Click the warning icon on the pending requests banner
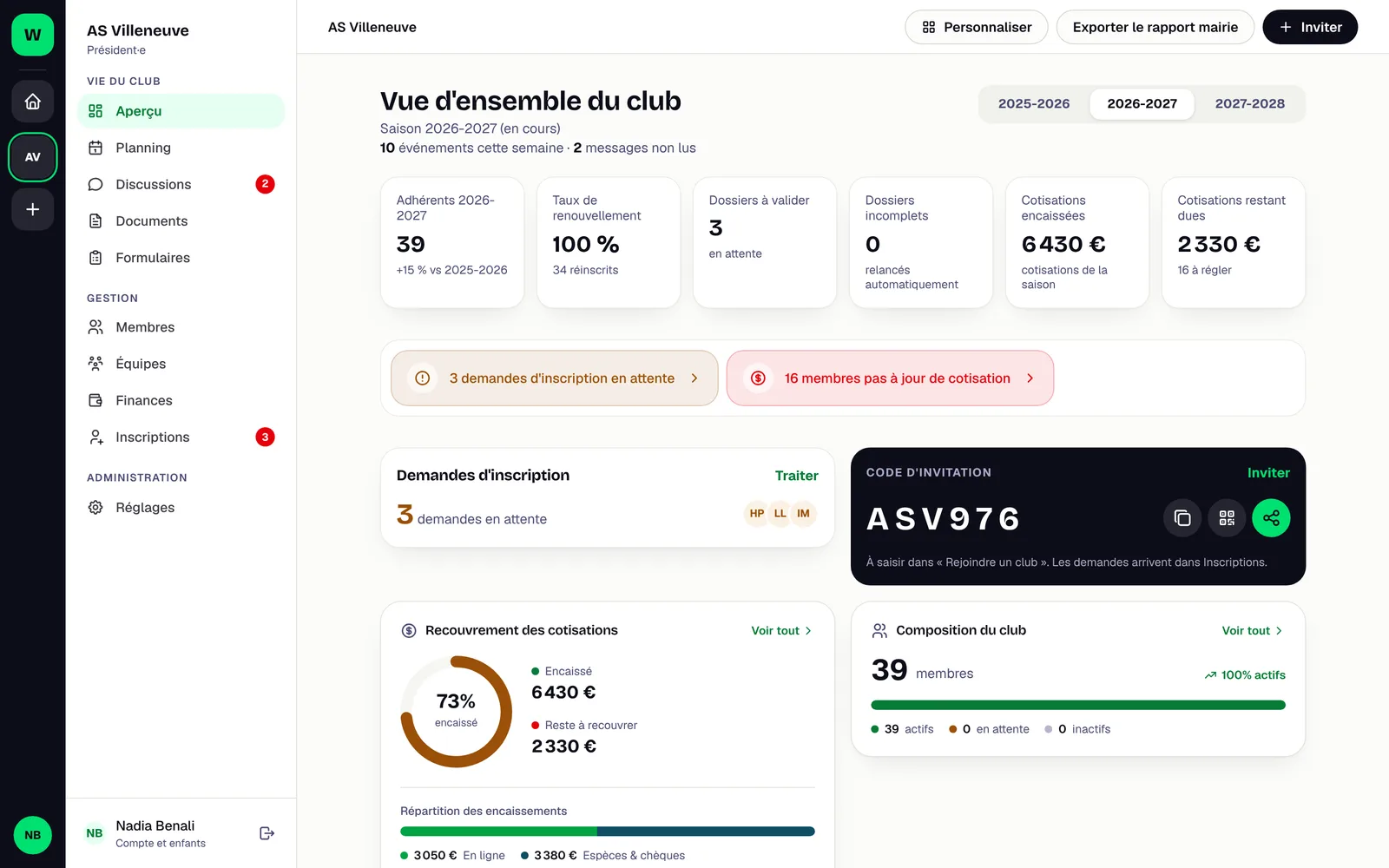Screen dimensions: 1389x868 tap(423, 378)
